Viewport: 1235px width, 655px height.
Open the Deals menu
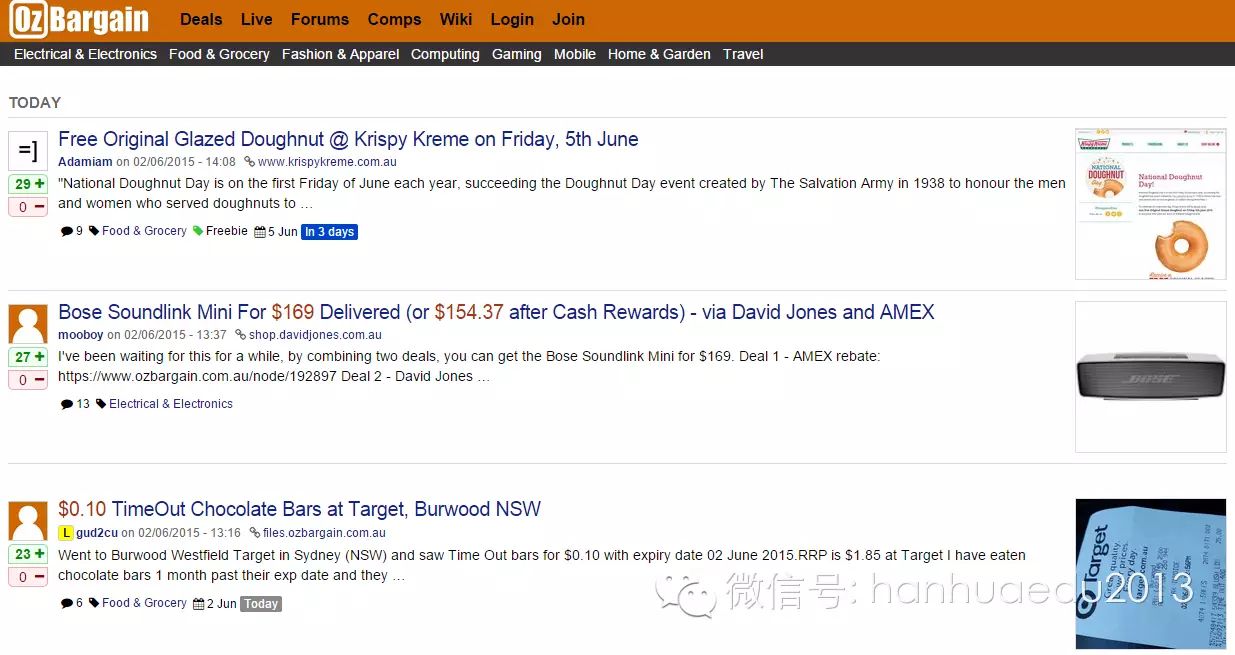point(201,19)
